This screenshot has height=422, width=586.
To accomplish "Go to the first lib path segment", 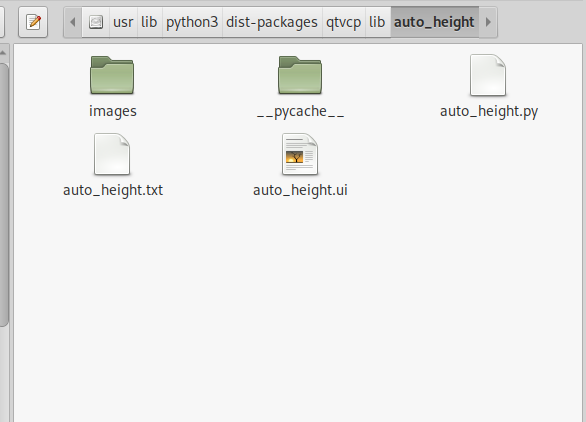I will point(149,22).
